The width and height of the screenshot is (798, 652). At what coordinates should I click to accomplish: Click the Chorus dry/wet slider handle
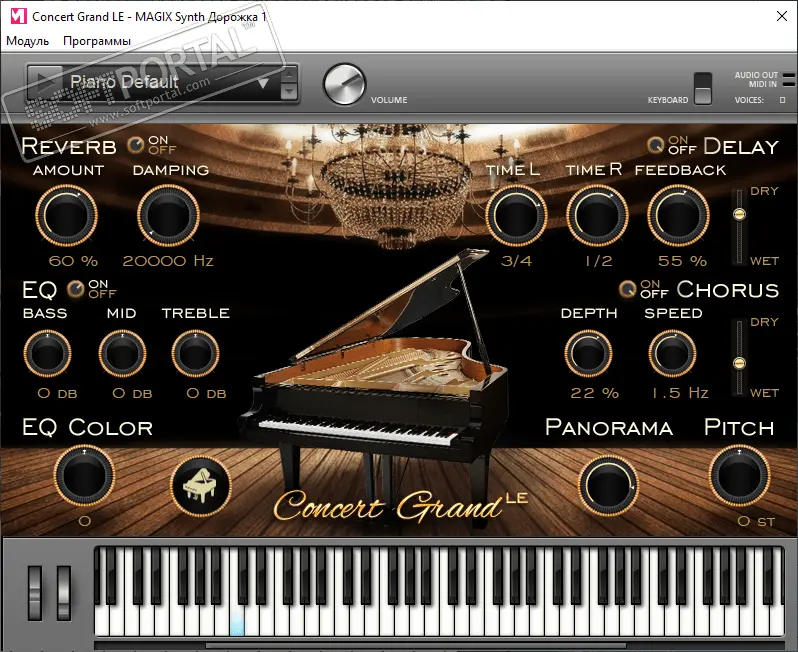click(x=739, y=363)
